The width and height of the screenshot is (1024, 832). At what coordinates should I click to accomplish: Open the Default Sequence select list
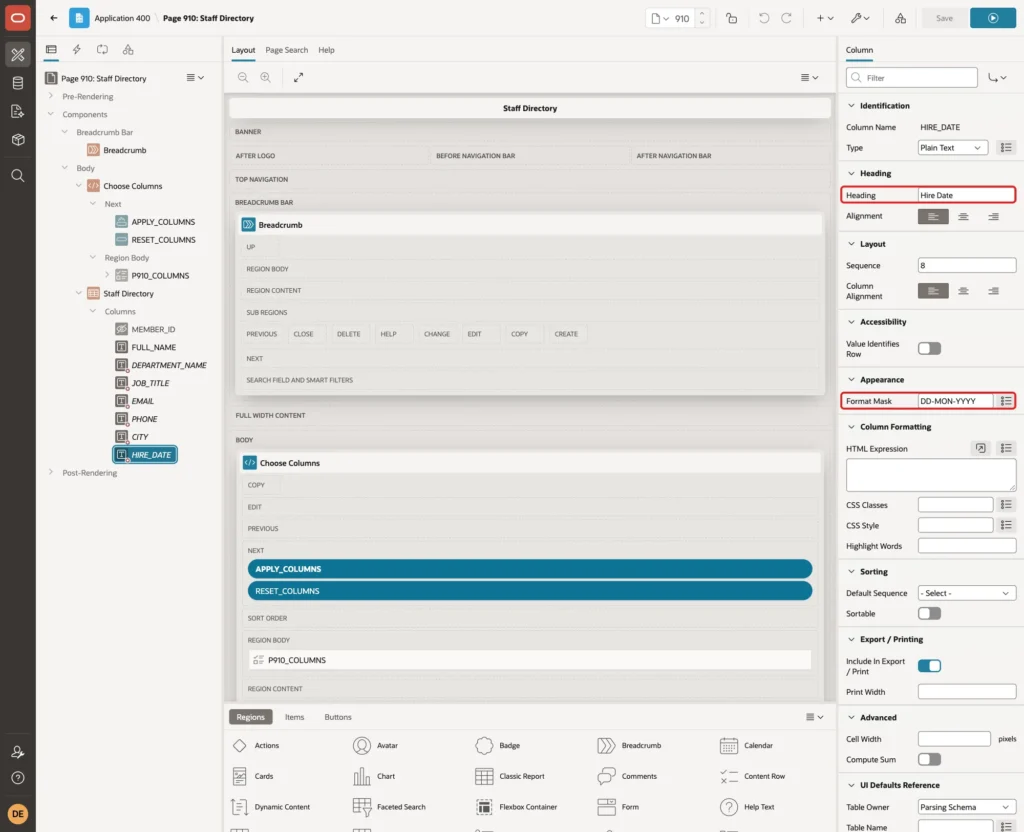(967, 593)
